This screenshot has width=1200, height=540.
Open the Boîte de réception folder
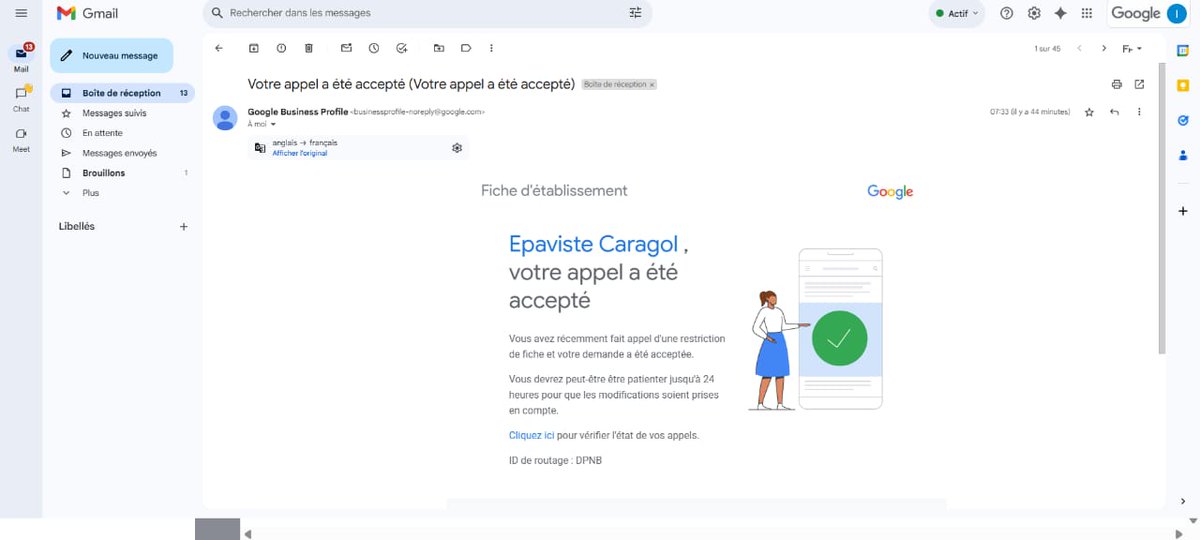click(x=122, y=93)
